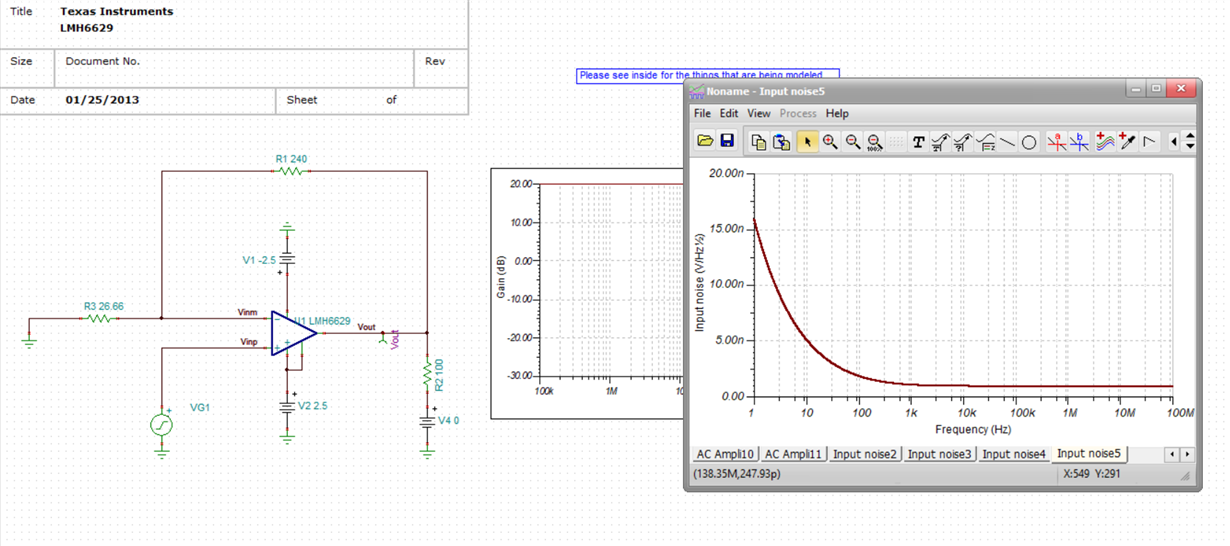The image size is (1230, 546).
Task: Maximize the Input noise5 window
Action: coord(1156,89)
